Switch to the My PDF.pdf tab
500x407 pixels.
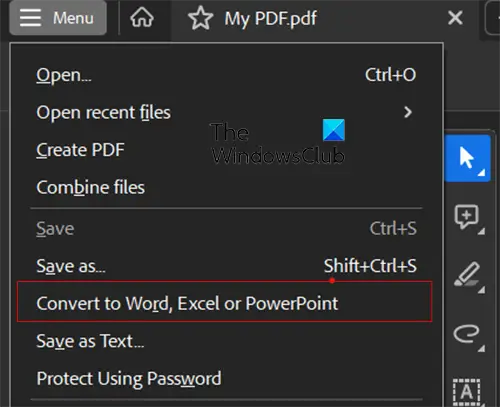pos(270,18)
